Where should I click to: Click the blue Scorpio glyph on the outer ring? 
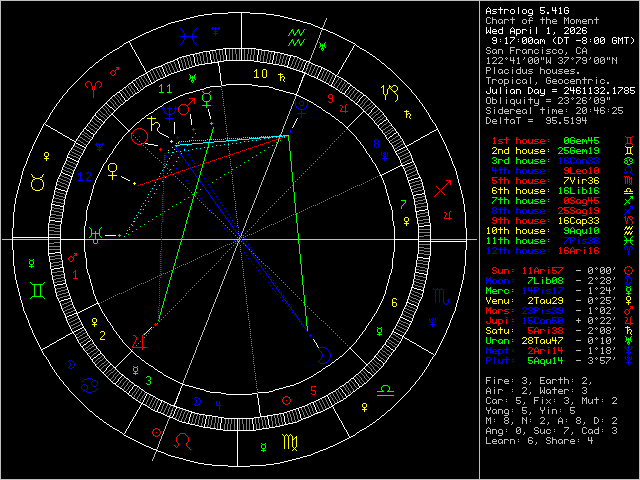click(x=442, y=296)
